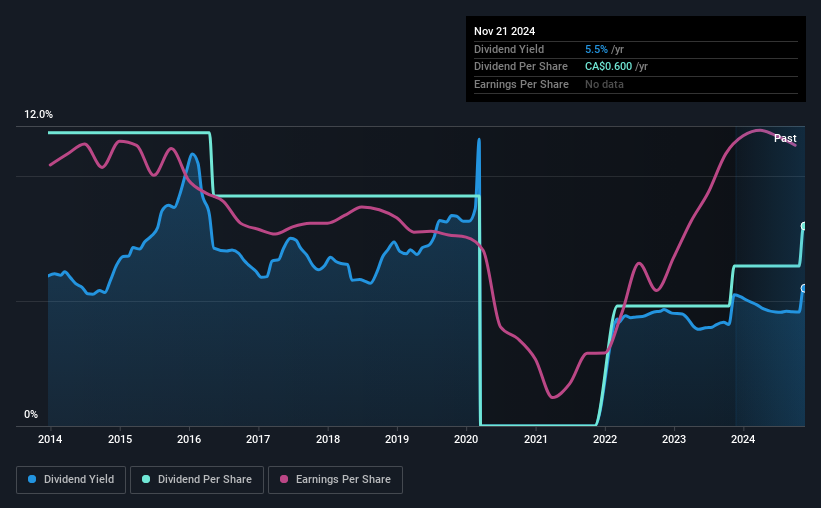Click the blue endpoint marker on Dividend Yield line
Image resolution: width=821 pixels, height=508 pixels.
point(803,288)
